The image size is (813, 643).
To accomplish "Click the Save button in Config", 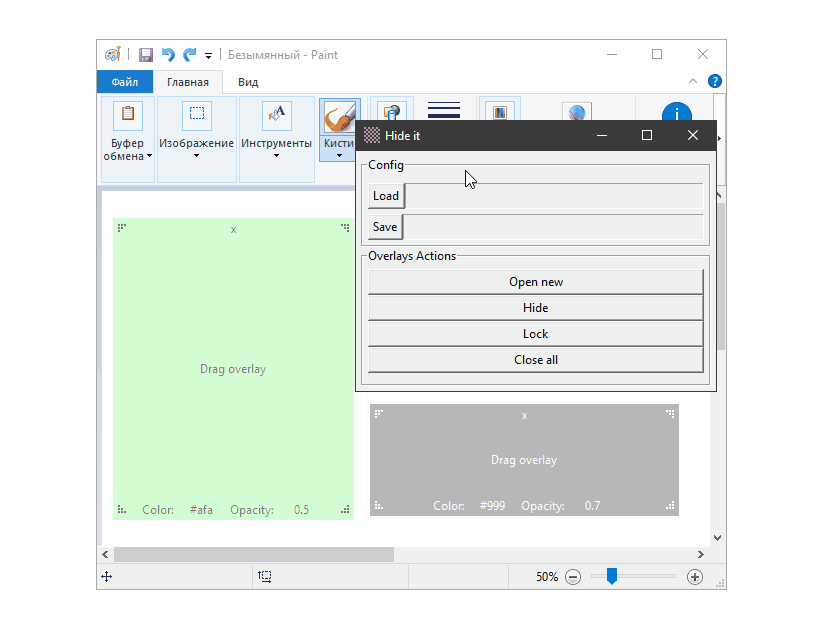I will click(385, 227).
